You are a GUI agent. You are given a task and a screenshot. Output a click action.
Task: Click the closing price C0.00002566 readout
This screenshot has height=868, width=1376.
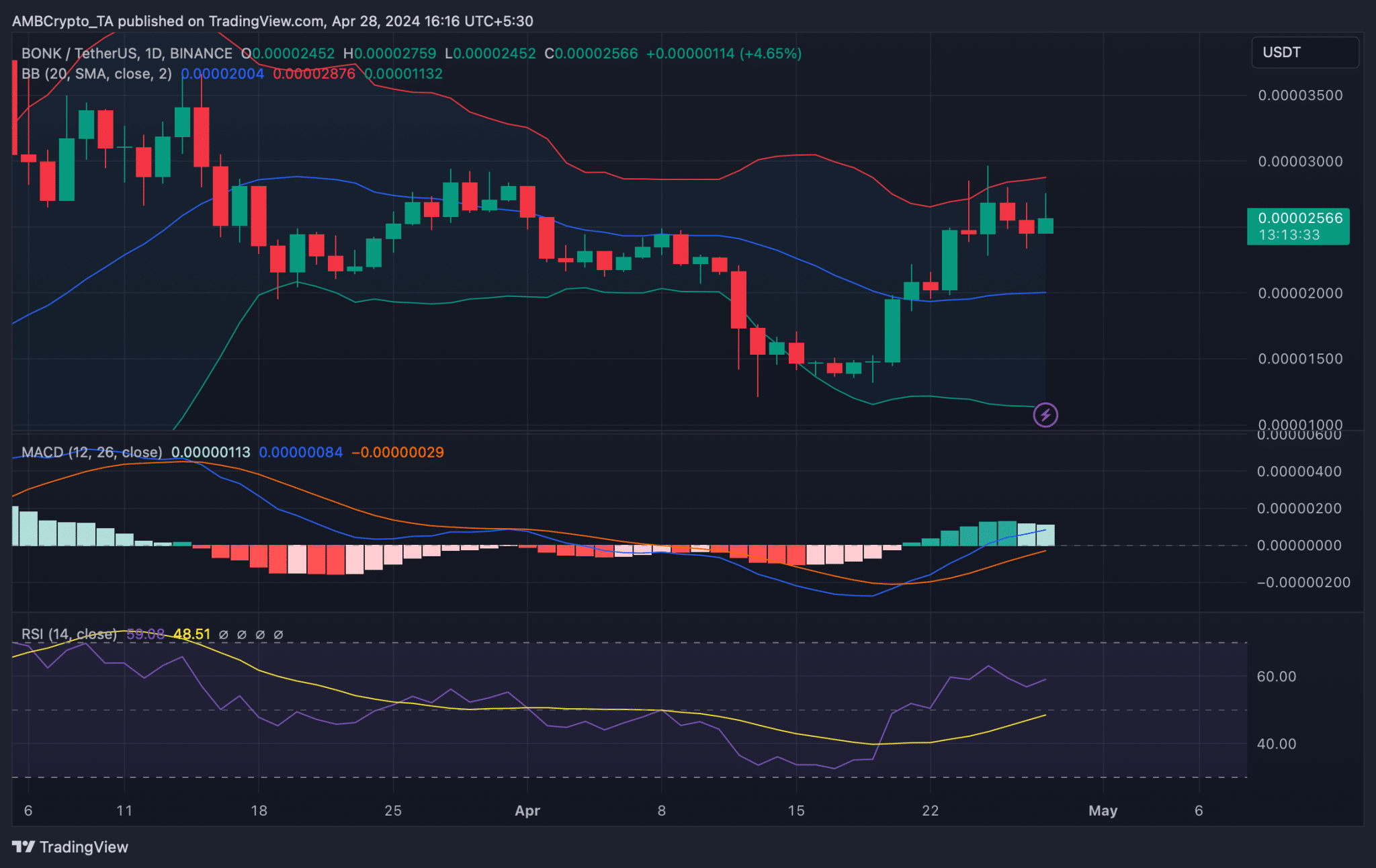(x=591, y=53)
